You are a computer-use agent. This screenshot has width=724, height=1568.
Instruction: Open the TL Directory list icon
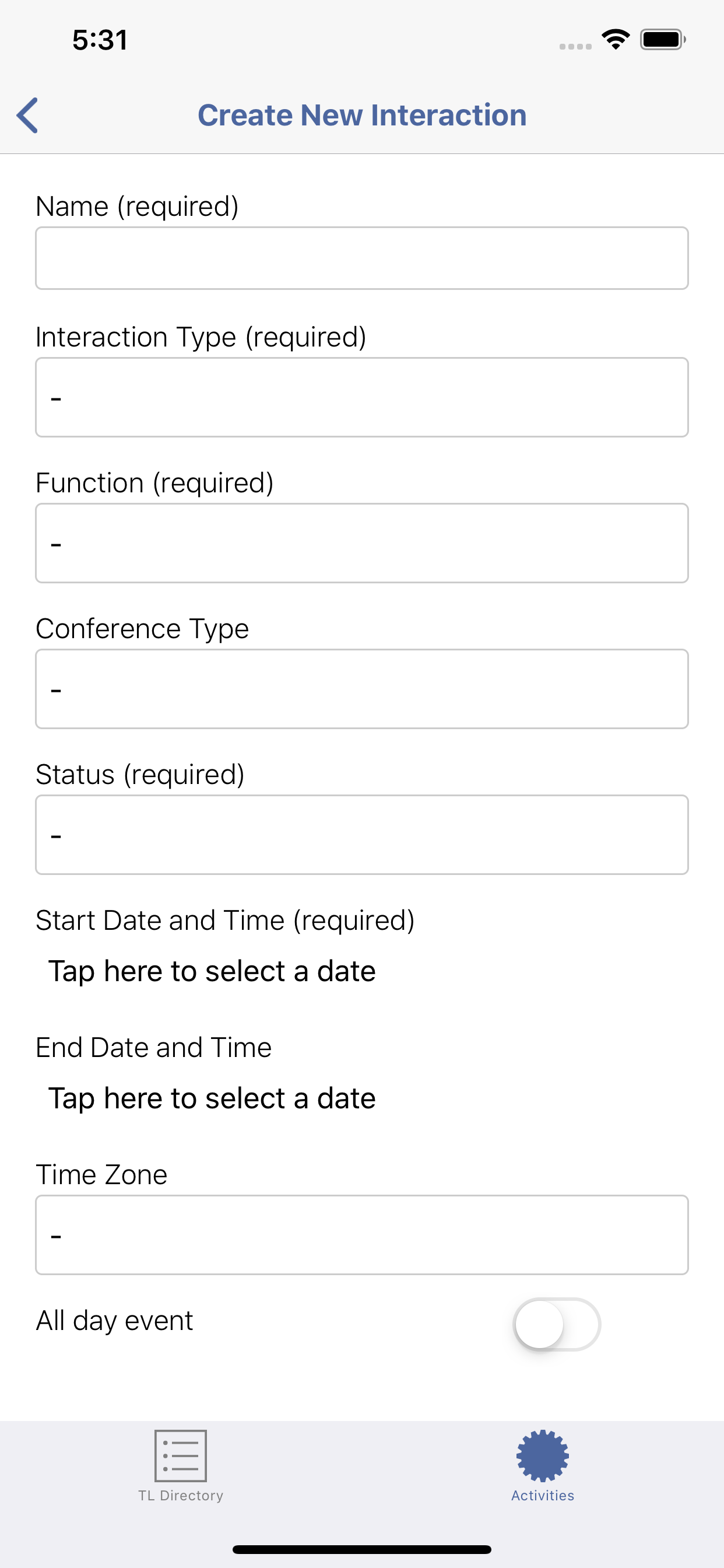(181, 1456)
